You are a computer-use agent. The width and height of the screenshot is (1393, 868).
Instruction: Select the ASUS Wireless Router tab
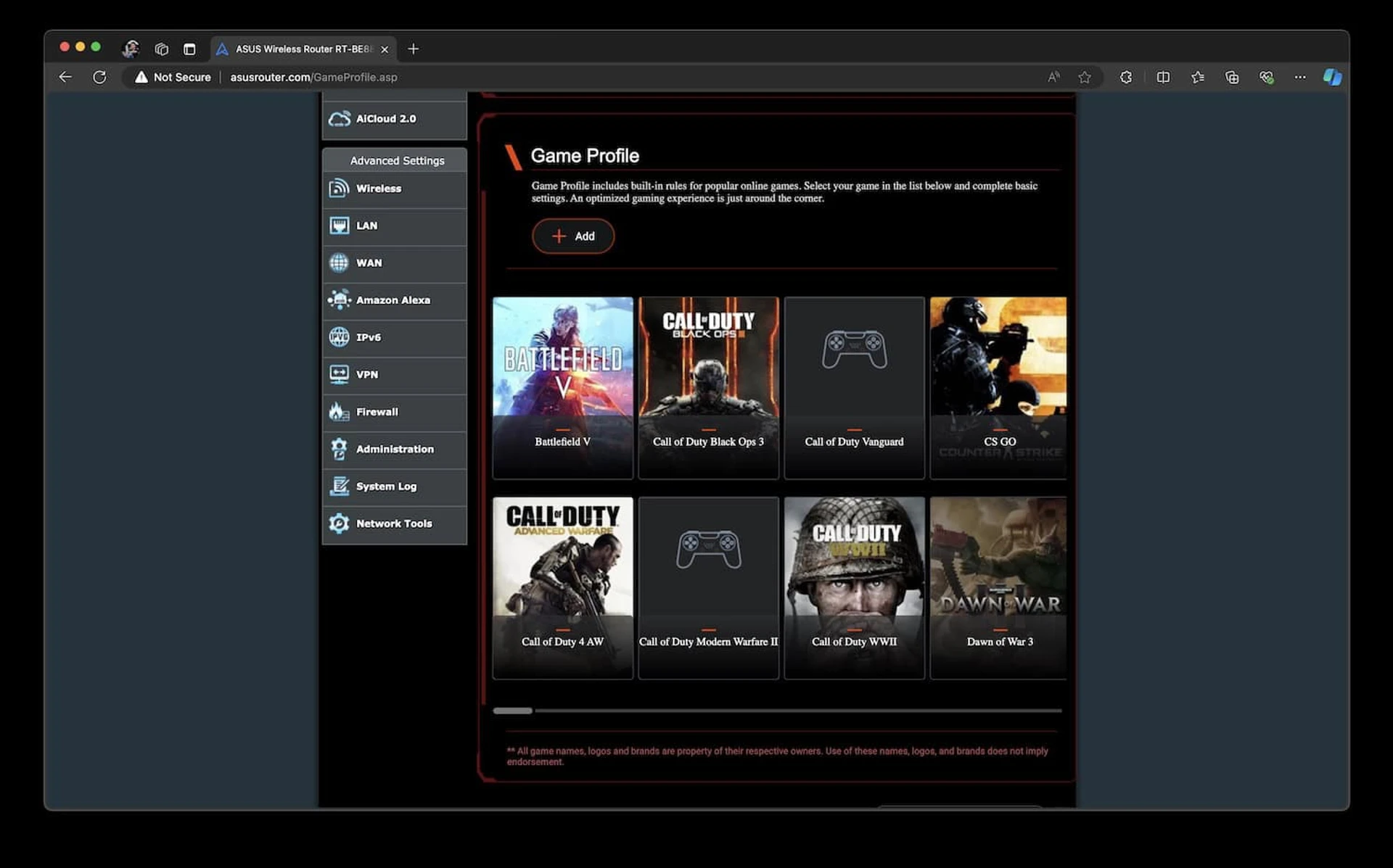coord(303,49)
